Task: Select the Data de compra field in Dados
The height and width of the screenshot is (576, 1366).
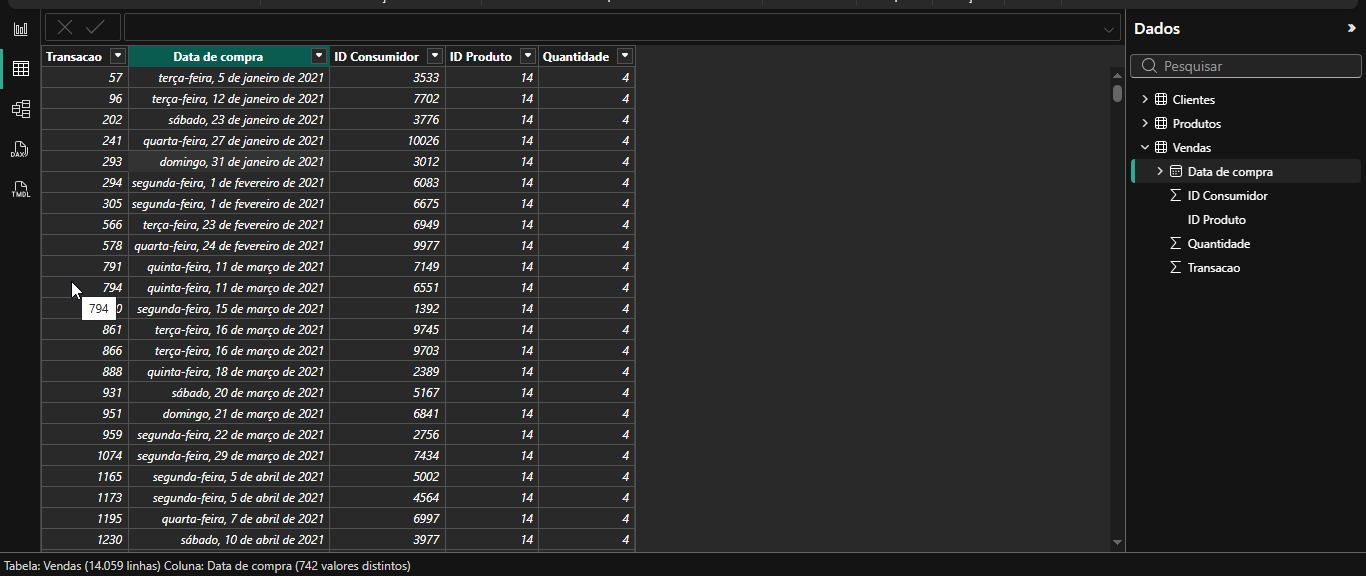Action: click(1230, 172)
